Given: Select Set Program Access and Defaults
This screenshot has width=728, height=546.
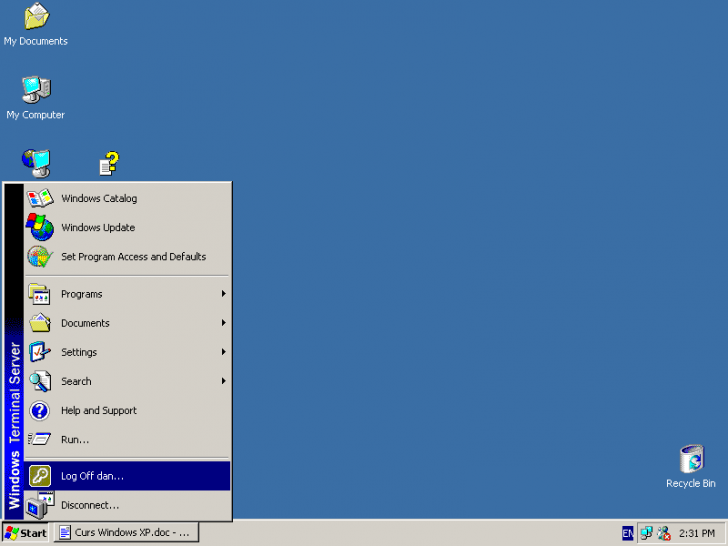Looking at the screenshot, I should click(127, 257).
